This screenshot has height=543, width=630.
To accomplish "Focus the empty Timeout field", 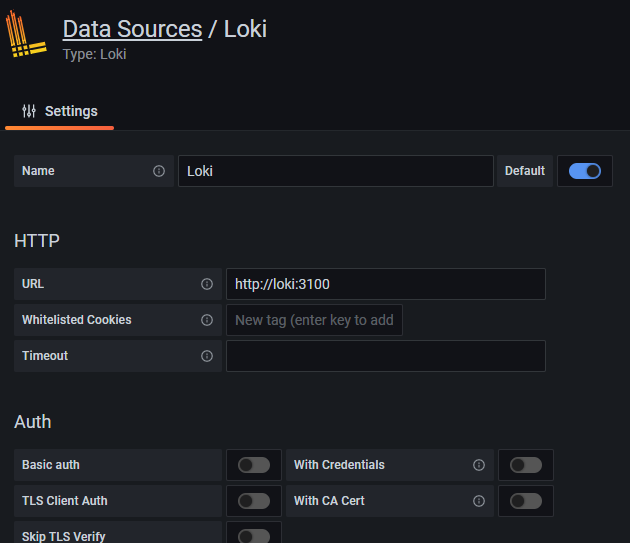I will (386, 356).
